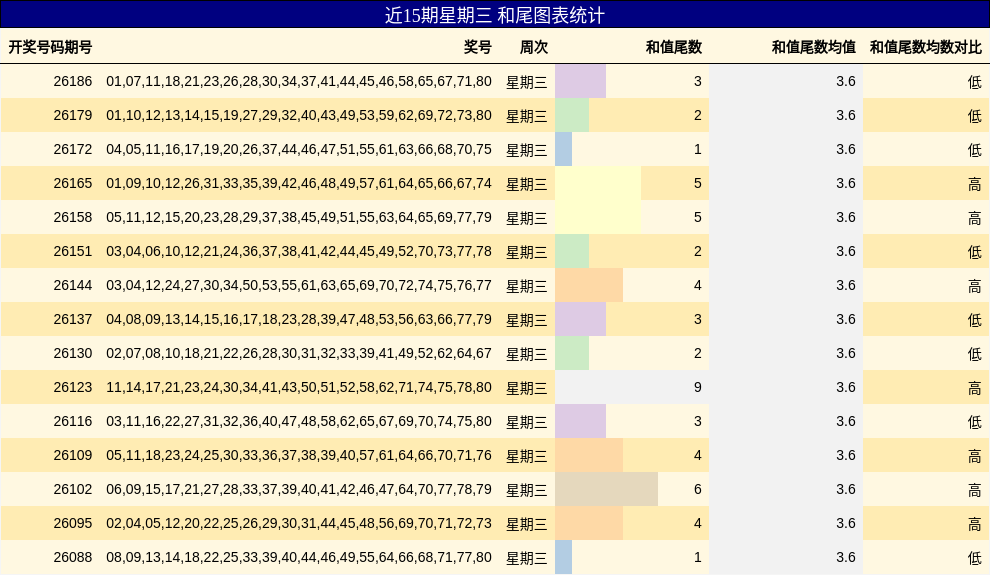The height and width of the screenshot is (575, 990).
Task: Click the blue bar in row 26172
Action: 563,150
